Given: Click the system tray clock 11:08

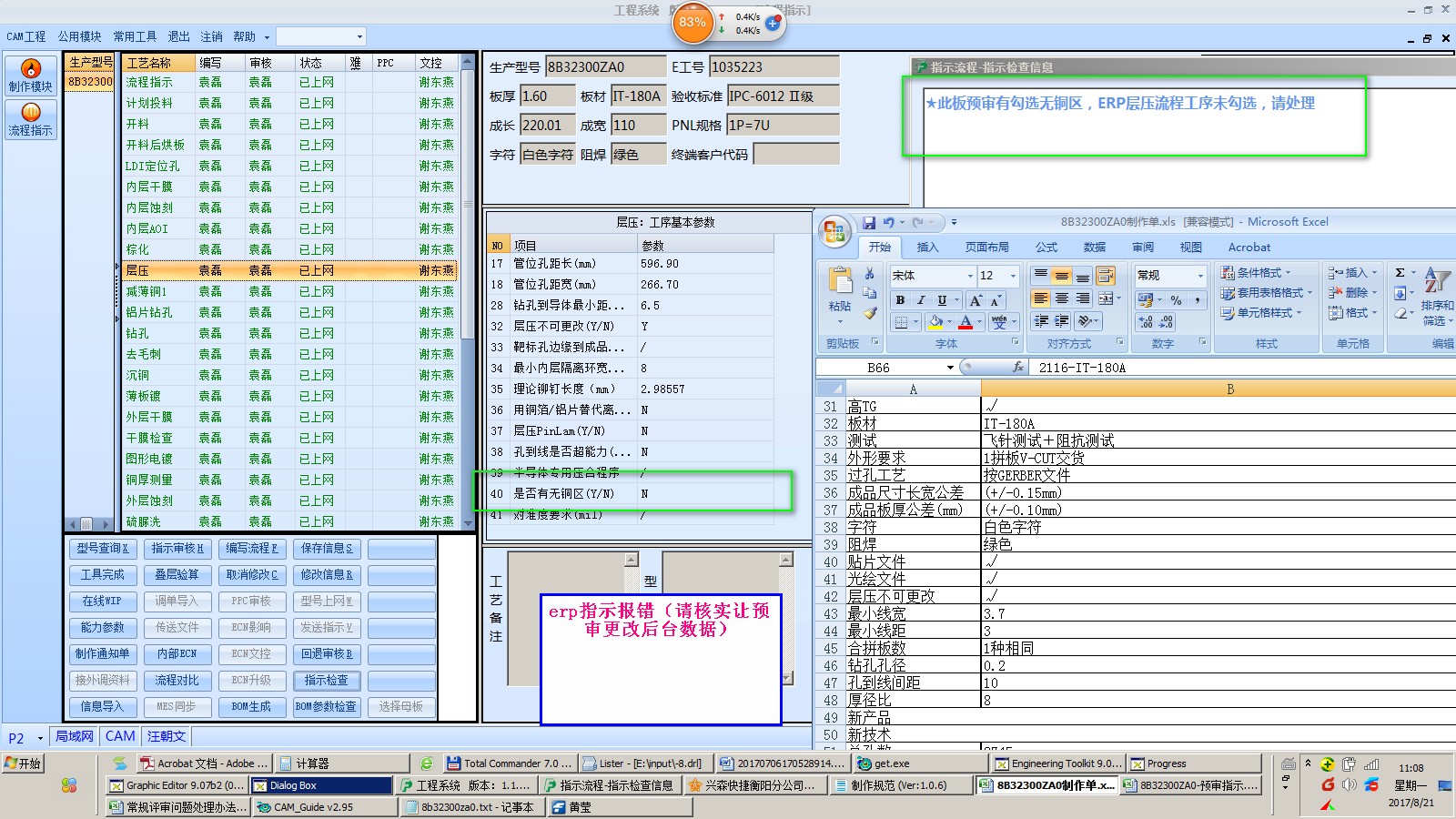Looking at the screenshot, I should [1411, 768].
